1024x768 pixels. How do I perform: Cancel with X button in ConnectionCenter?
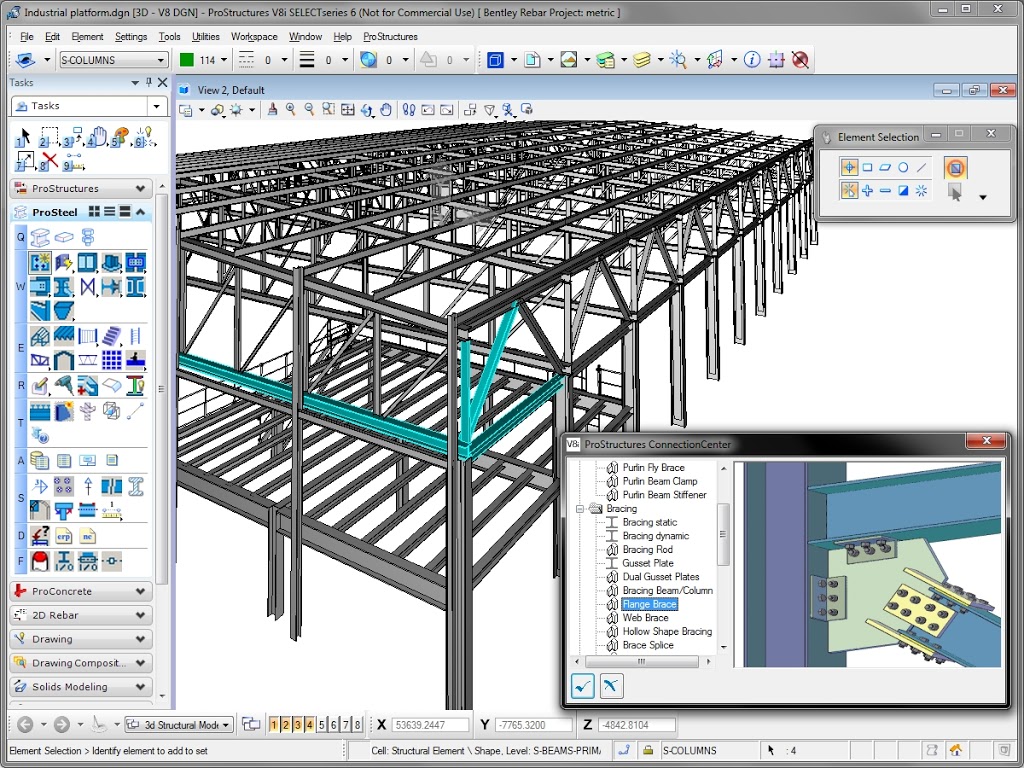pos(611,686)
